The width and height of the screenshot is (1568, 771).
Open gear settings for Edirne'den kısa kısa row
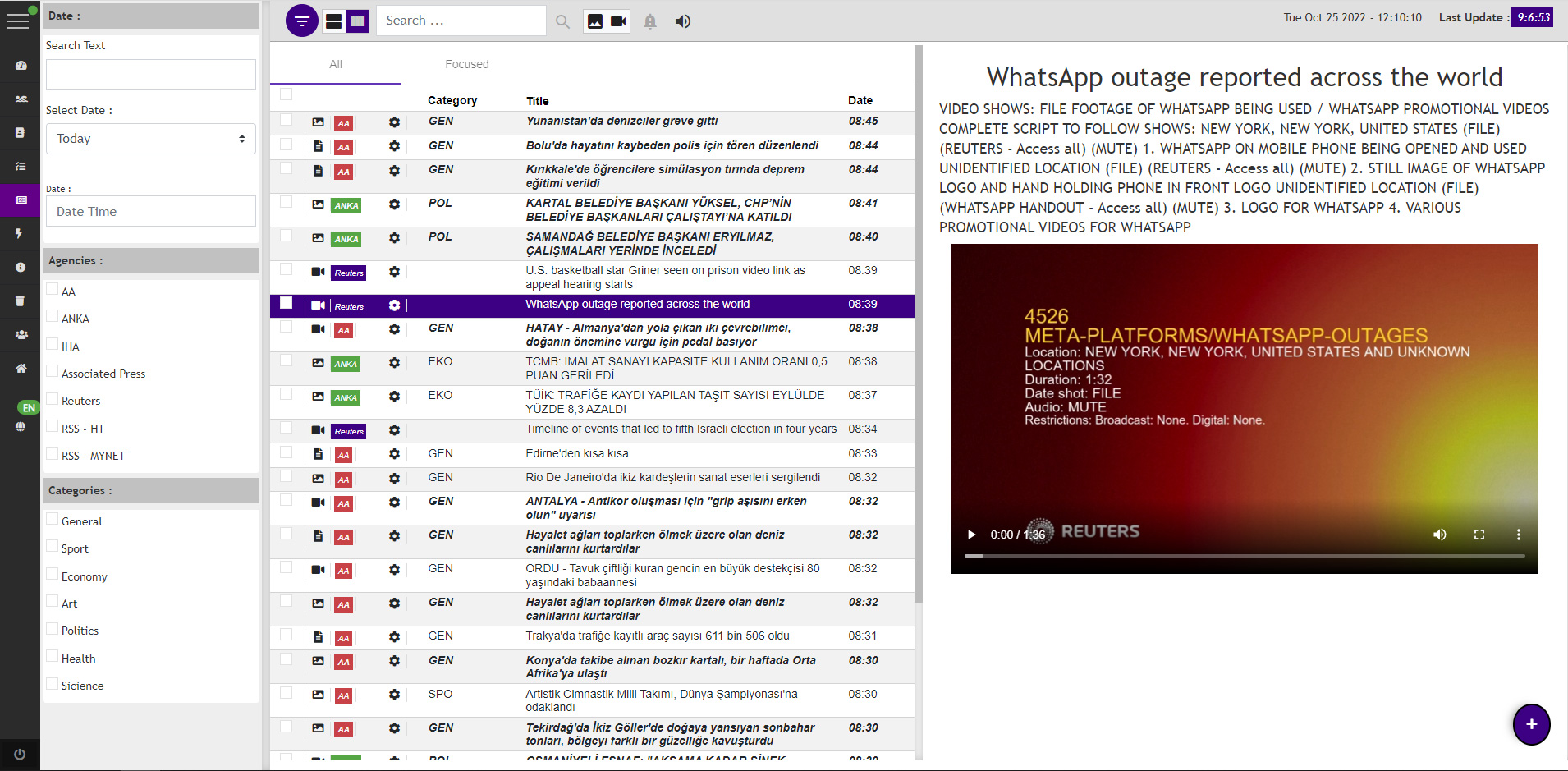click(x=394, y=454)
